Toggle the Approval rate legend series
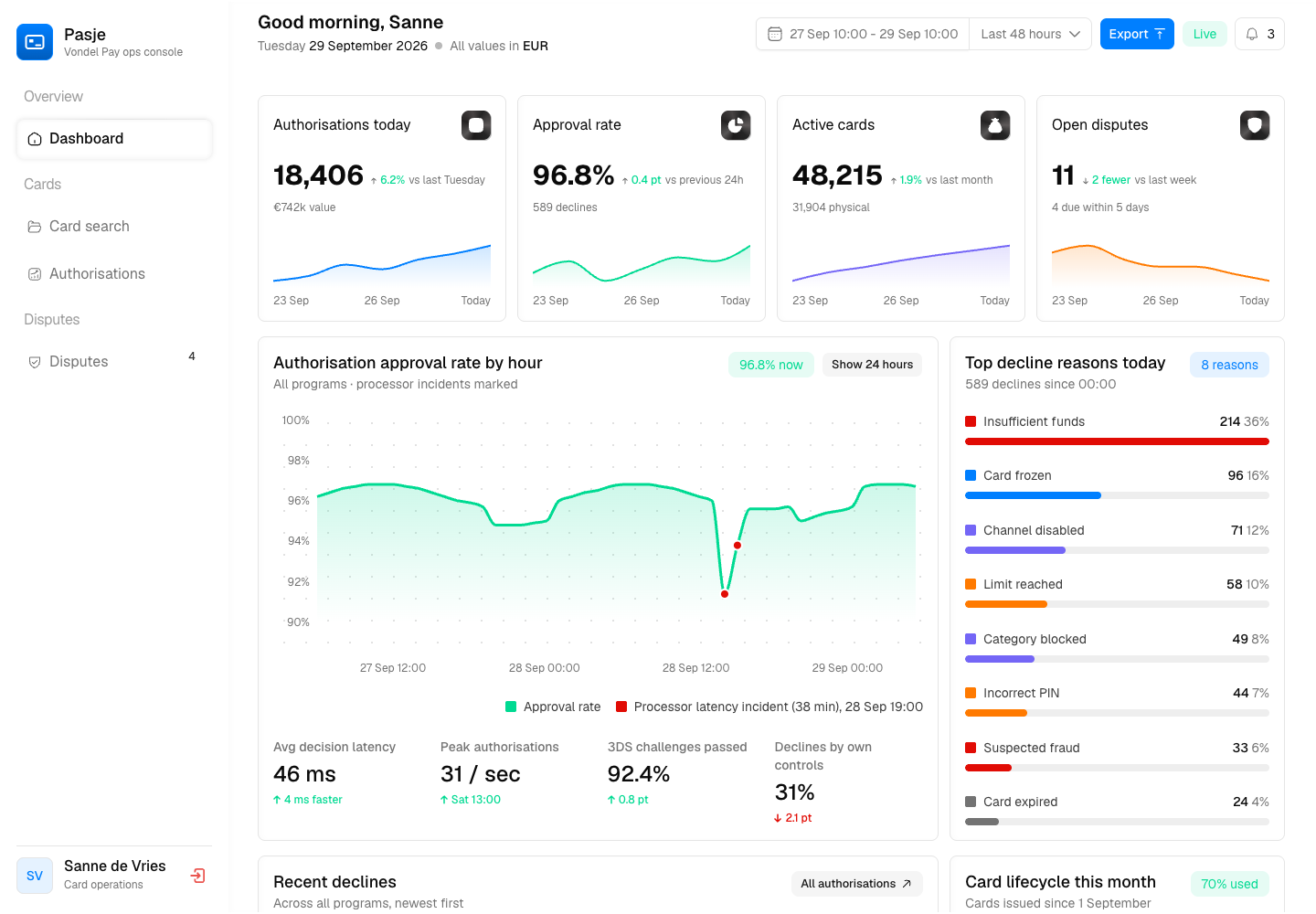Viewport: 1316px width, 914px height. coord(553,707)
